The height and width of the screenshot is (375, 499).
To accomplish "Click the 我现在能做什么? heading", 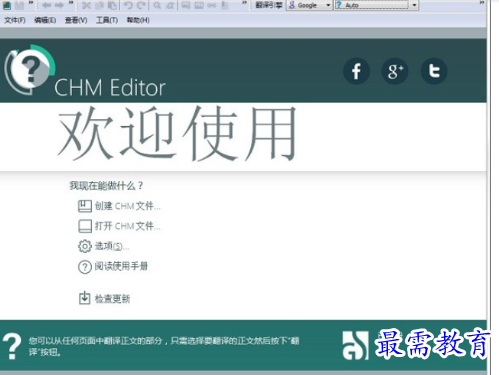I will click(106, 186).
